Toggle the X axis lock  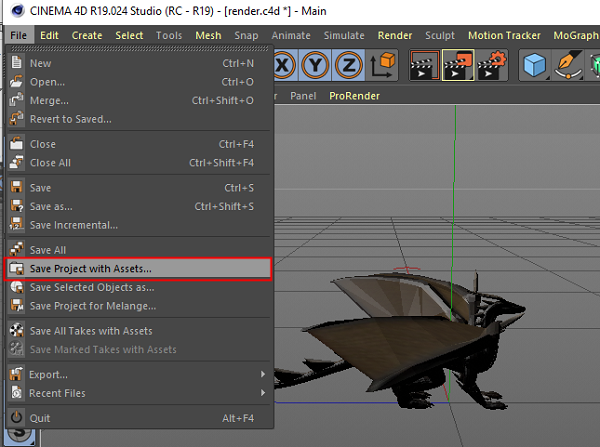[x=283, y=66]
